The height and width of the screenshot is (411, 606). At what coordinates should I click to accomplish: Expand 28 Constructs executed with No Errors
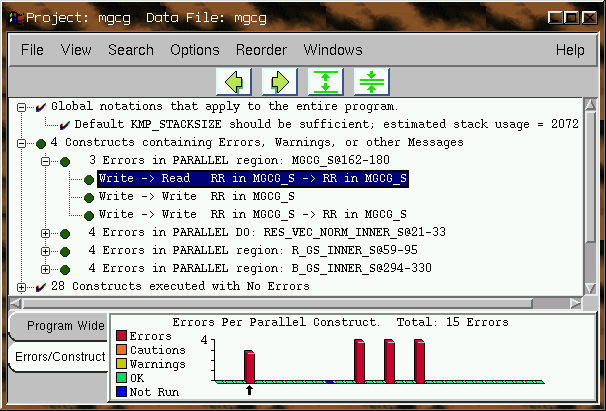click(x=22, y=287)
